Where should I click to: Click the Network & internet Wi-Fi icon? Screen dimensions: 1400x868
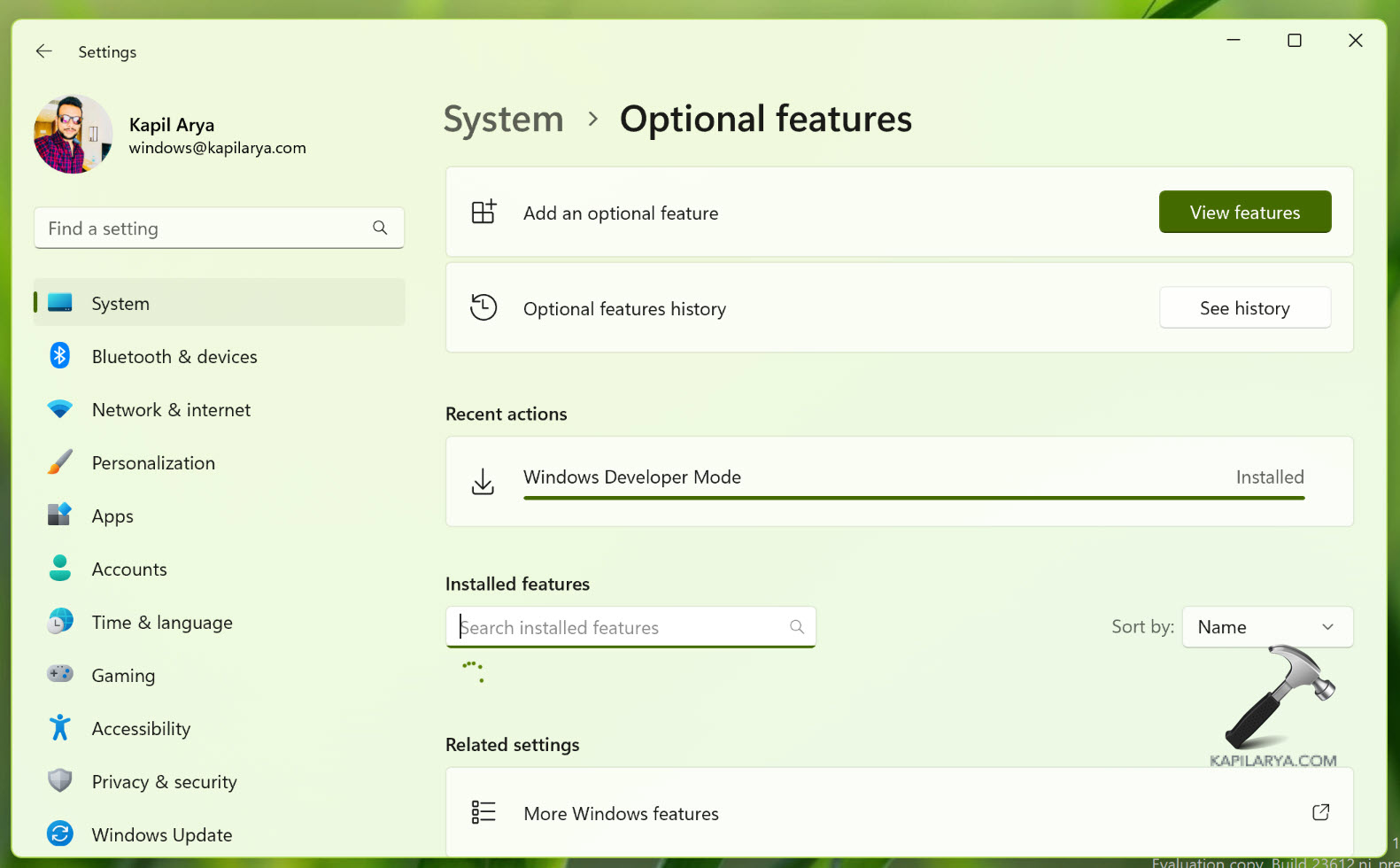[x=59, y=409]
